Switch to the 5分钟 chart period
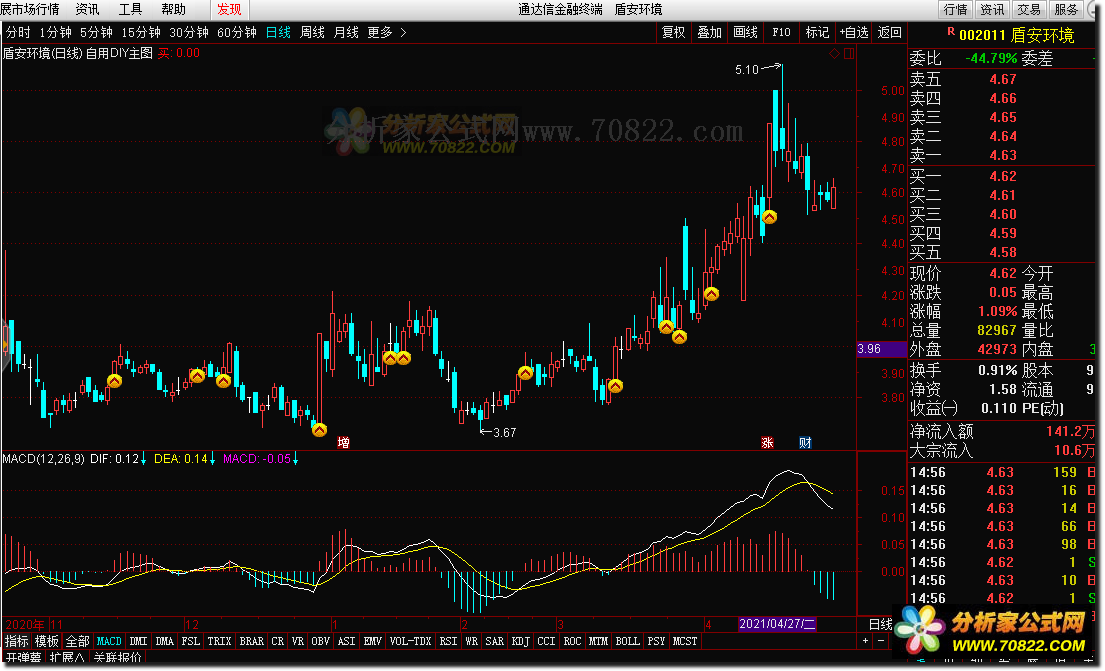The height and width of the screenshot is (671, 1105). tap(96, 32)
